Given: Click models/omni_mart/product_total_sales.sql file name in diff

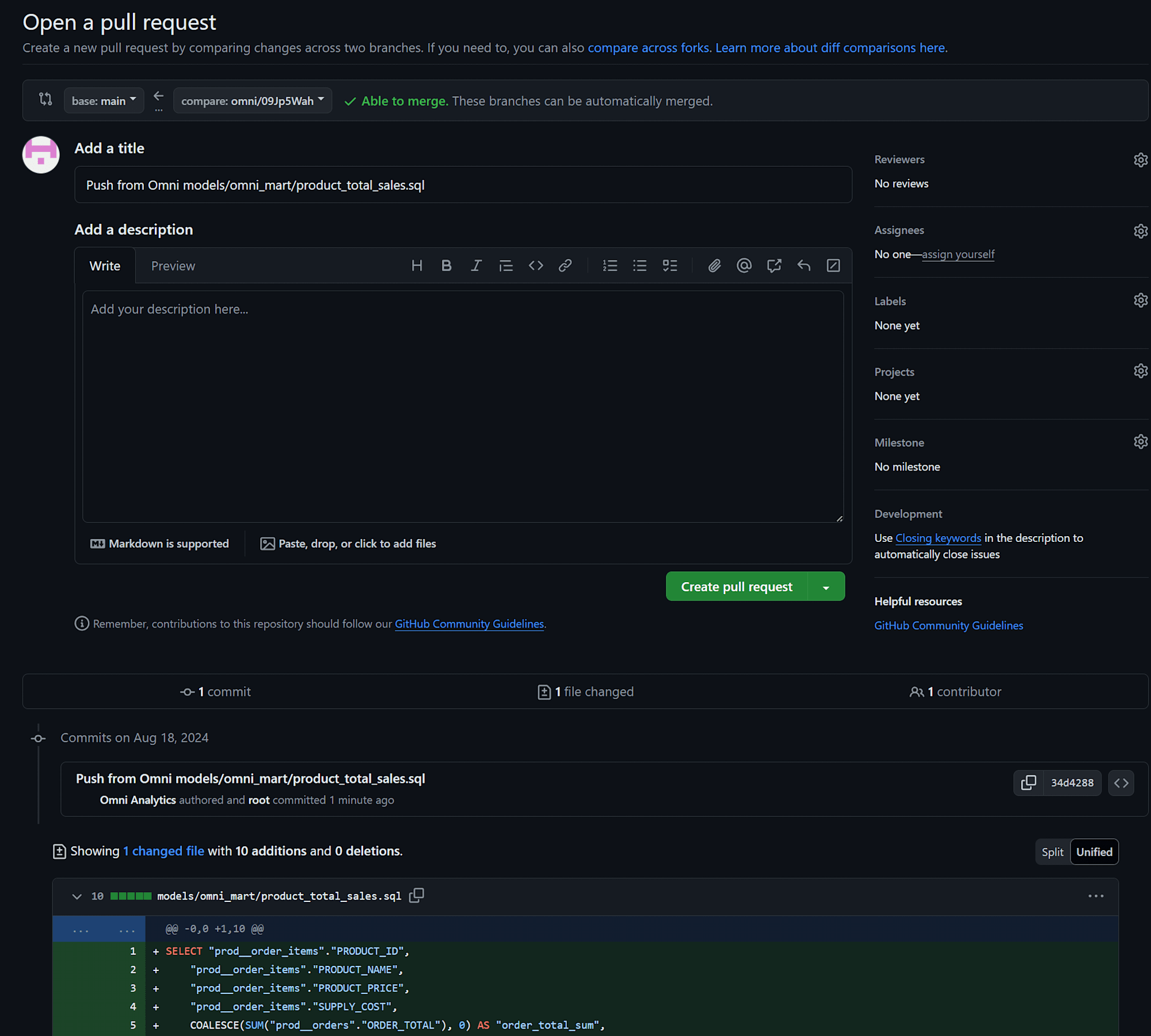Looking at the screenshot, I should click(x=279, y=896).
